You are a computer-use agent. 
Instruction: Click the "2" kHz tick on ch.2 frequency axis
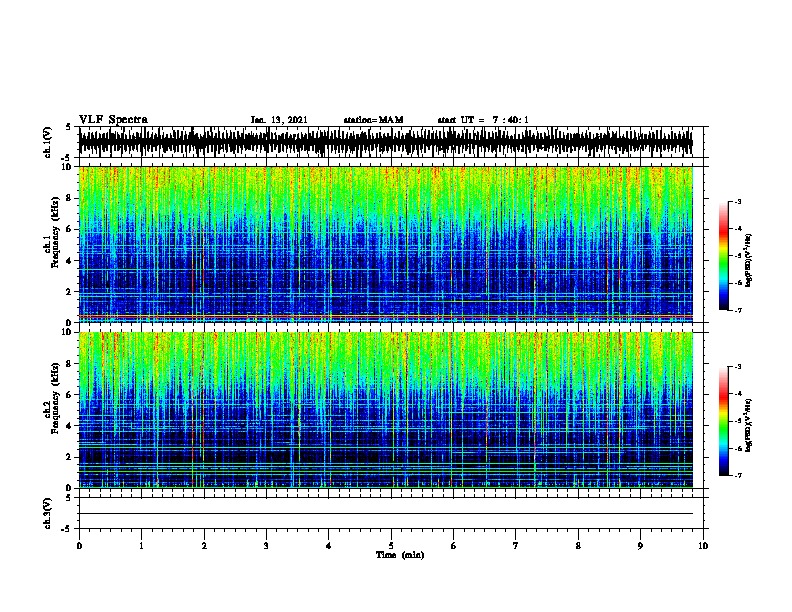pyautogui.click(x=69, y=457)
